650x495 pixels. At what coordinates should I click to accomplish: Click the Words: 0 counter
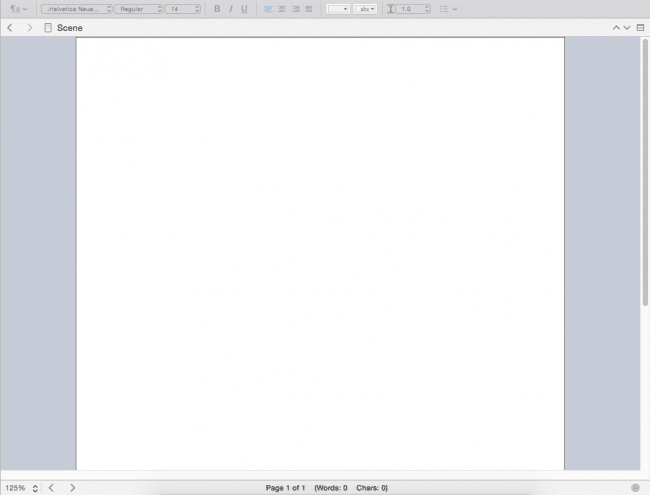[331, 488]
